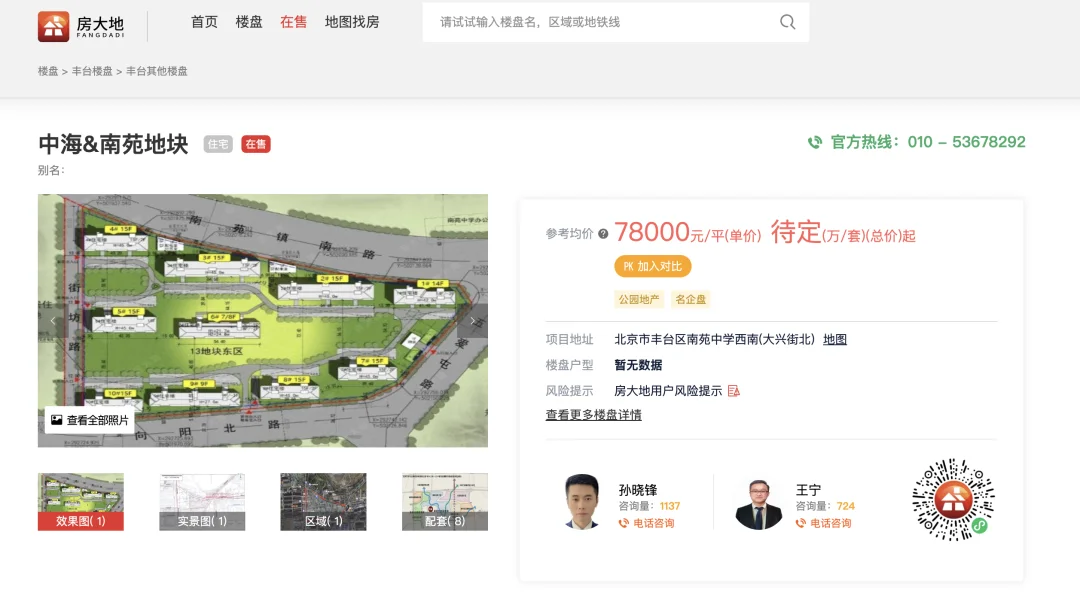Click the 住宅 property type tag
The image size is (1080, 614).
(x=218, y=144)
